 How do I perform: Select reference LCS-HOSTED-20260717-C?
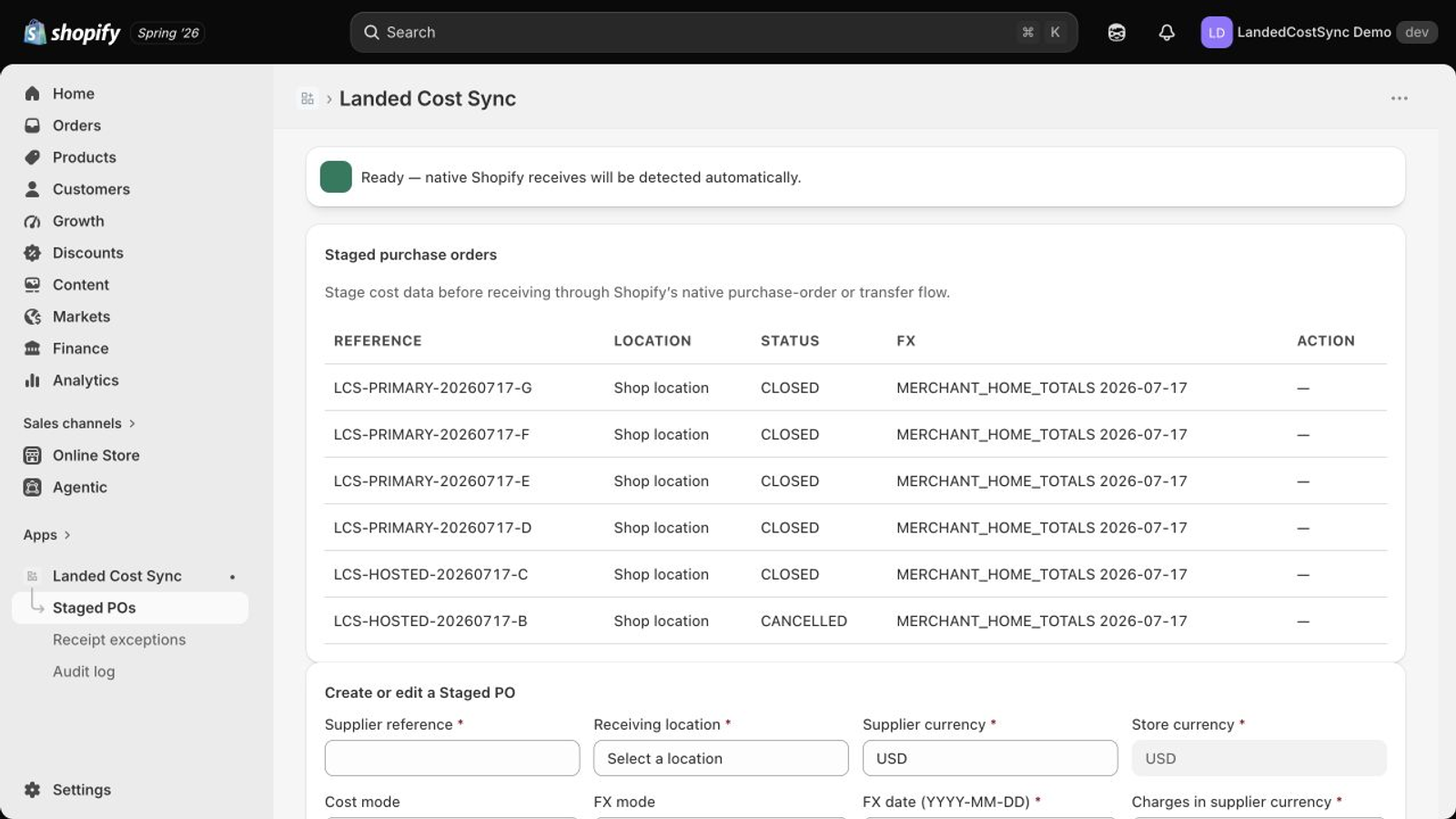point(431,574)
